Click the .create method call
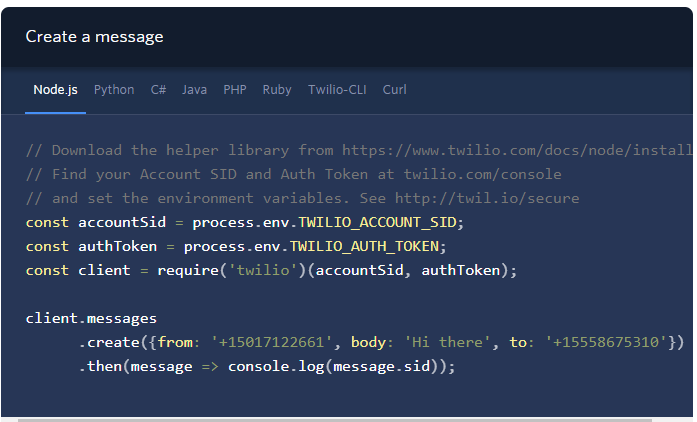Viewport: 697px width, 422px height. pos(109,342)
